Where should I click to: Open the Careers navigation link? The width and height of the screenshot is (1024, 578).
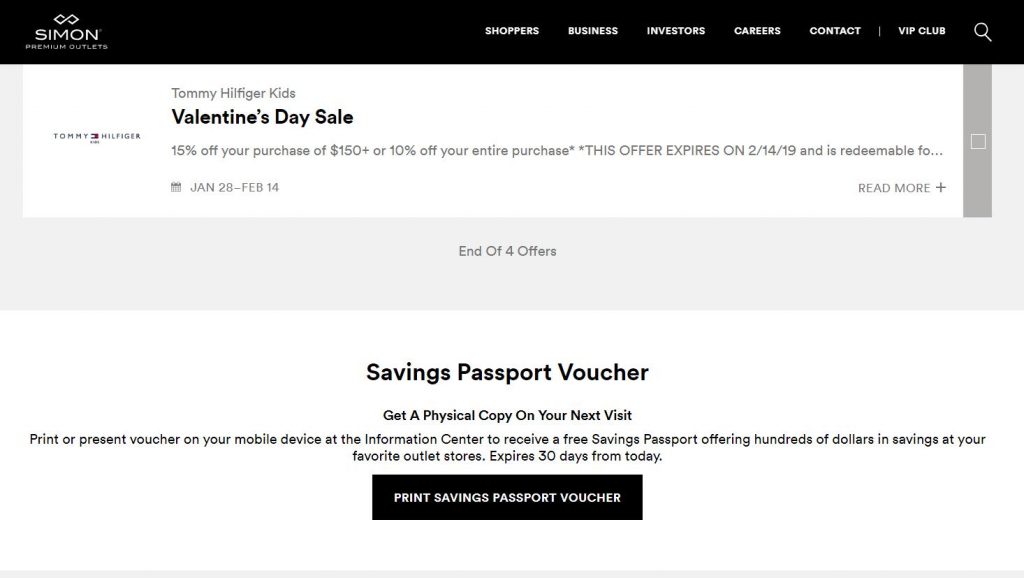(x=757, y=31)
